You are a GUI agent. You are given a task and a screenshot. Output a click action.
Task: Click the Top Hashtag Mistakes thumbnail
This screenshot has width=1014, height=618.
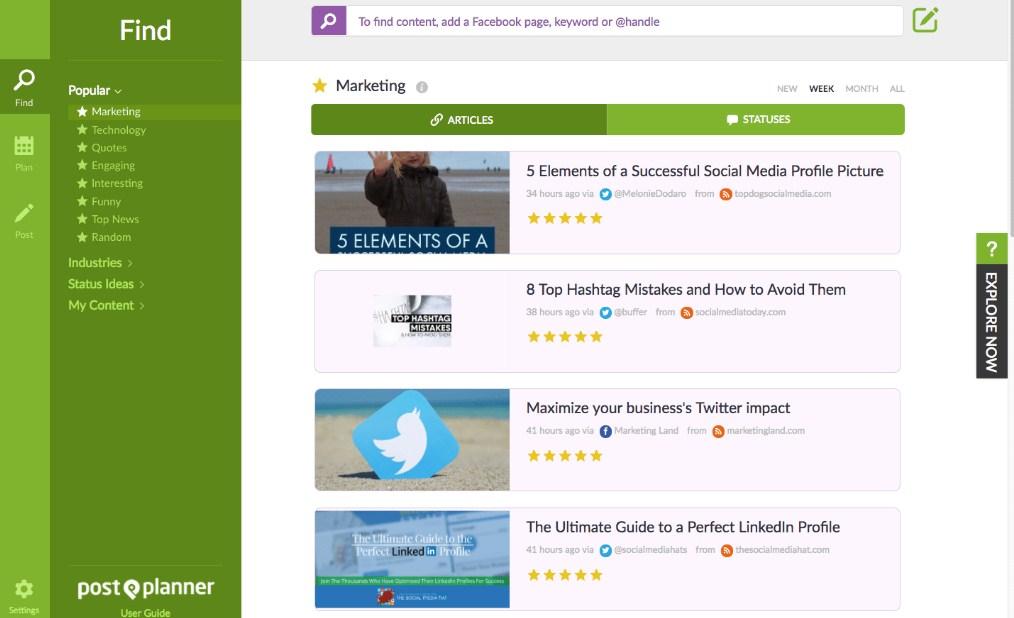pos(412,321)
